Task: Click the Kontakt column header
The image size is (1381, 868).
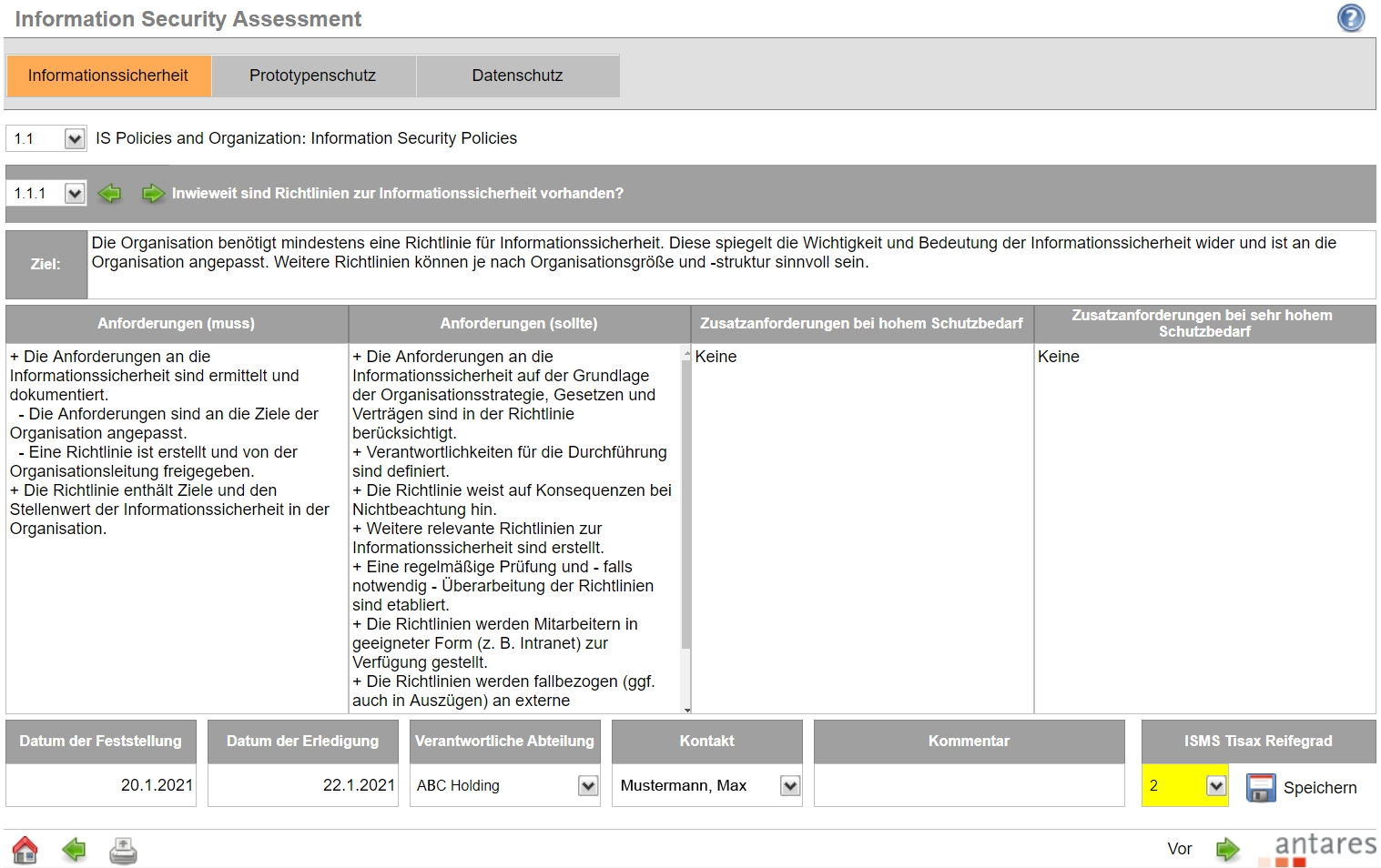Action: click(x=707, y=742)
